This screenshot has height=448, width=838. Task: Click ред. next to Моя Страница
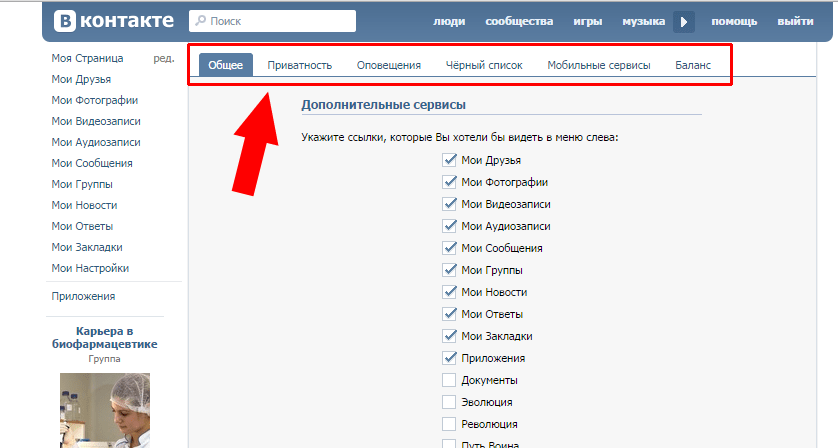(164, 58)
